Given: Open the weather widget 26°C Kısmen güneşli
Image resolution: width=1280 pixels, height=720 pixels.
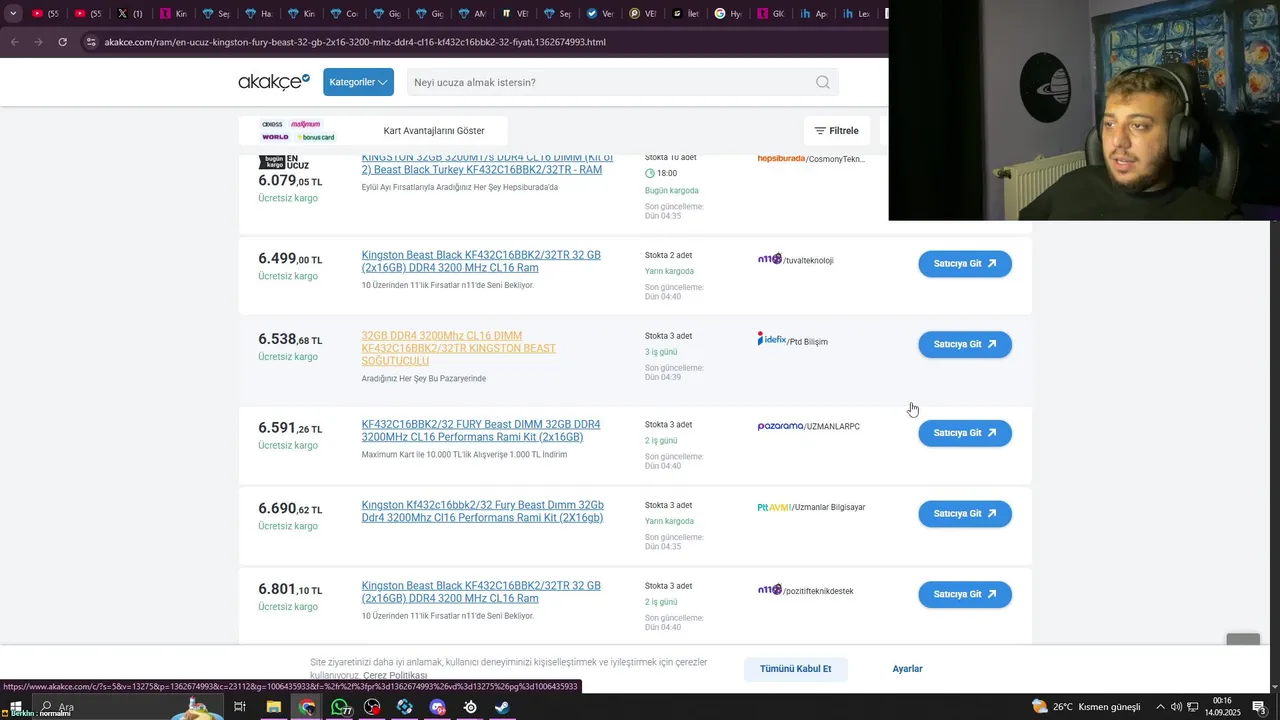Looking at the screenshot, I should tap(1086, 707).
